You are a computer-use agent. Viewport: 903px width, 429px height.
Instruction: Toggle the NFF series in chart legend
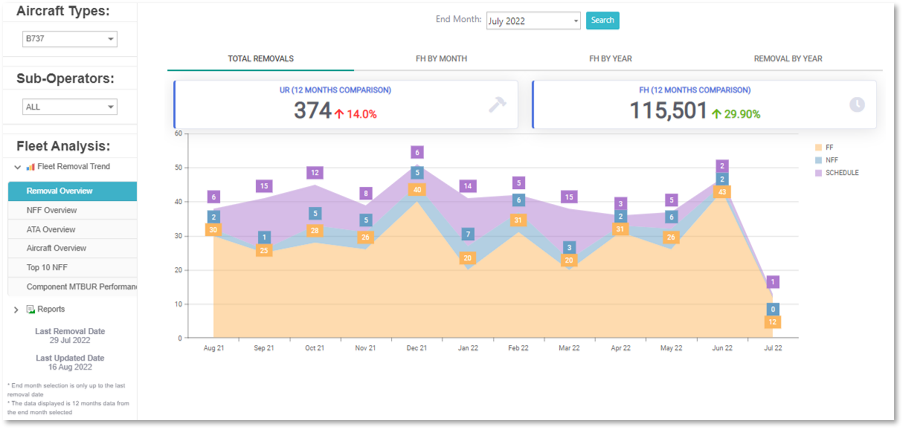tap(832, 160)
